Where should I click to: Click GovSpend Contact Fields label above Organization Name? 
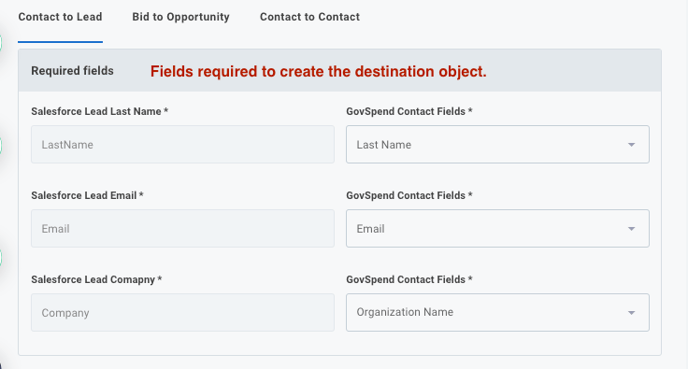[x=409, y=279]
